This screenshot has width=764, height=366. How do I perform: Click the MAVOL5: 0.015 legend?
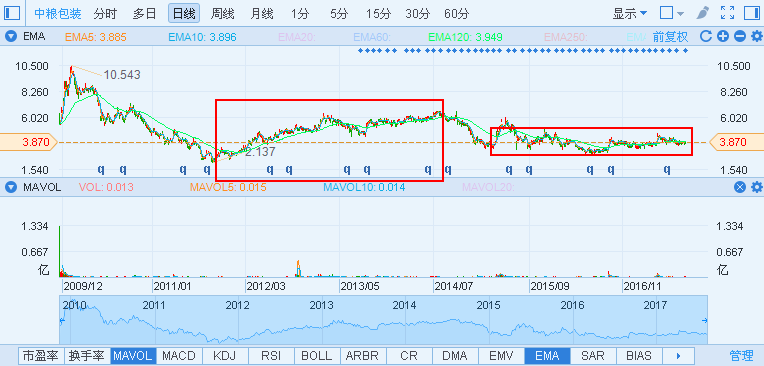pyautogui.click(x=228, y=187)
